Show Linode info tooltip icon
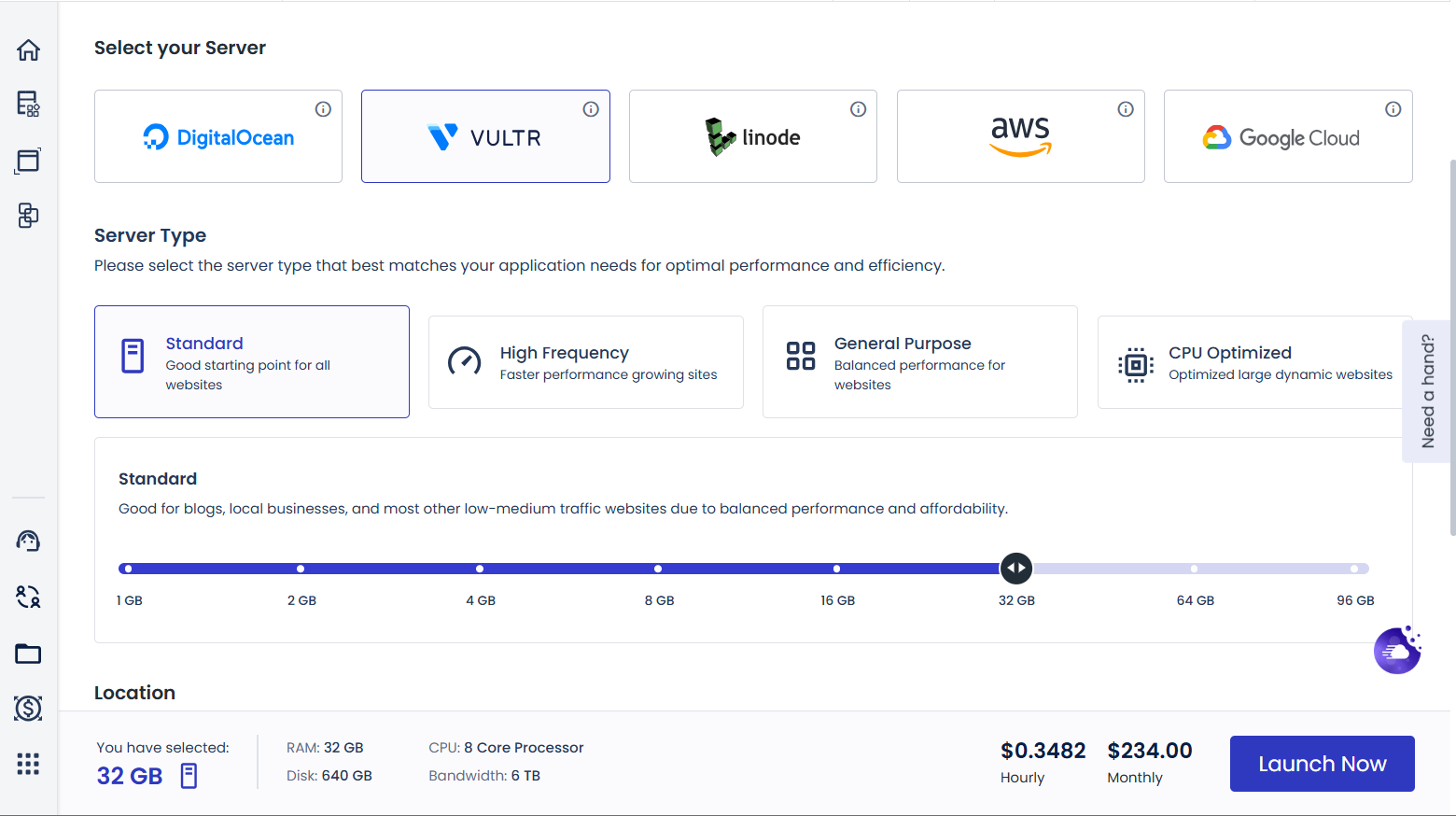The height and width of the screenshot is (816, 1456). [x=858, y=109]
